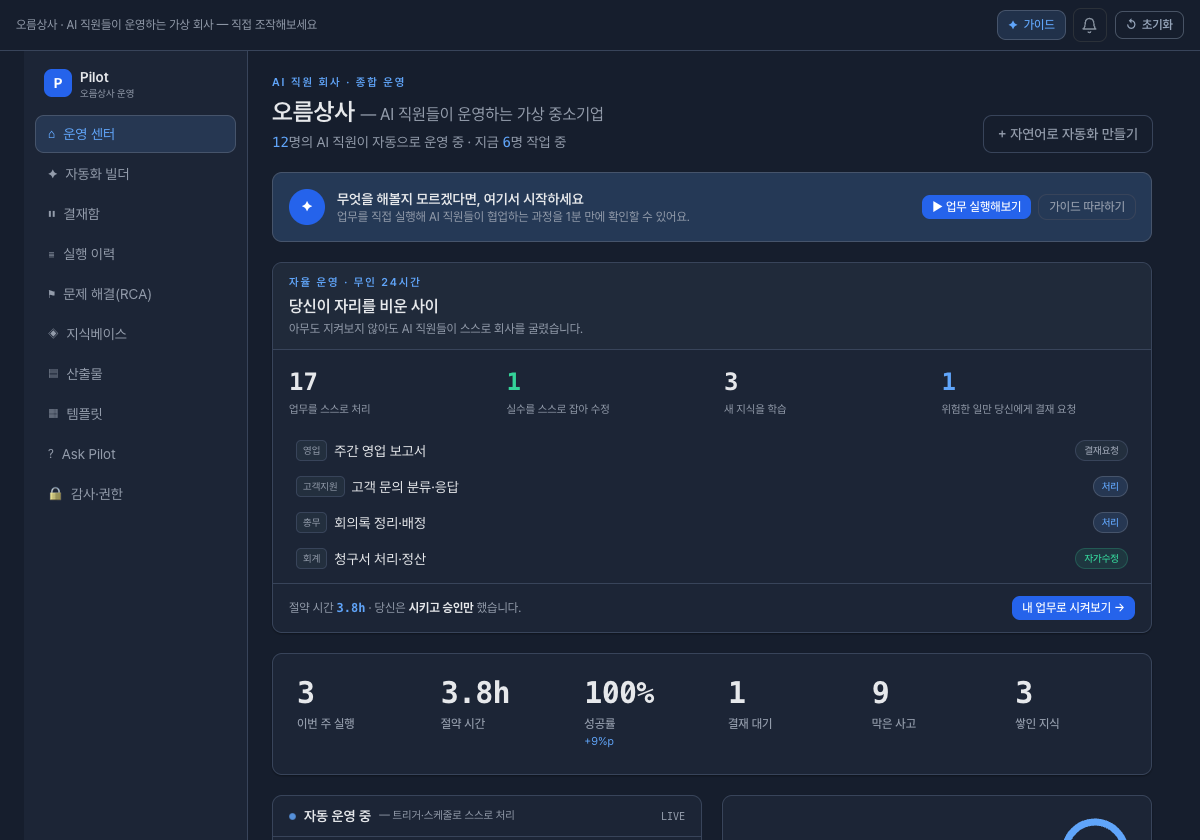This screenshot has width=1200, height=840.
Task: Click the flag icon beside 문제 해결(RCA)
Action: point(52,294)
